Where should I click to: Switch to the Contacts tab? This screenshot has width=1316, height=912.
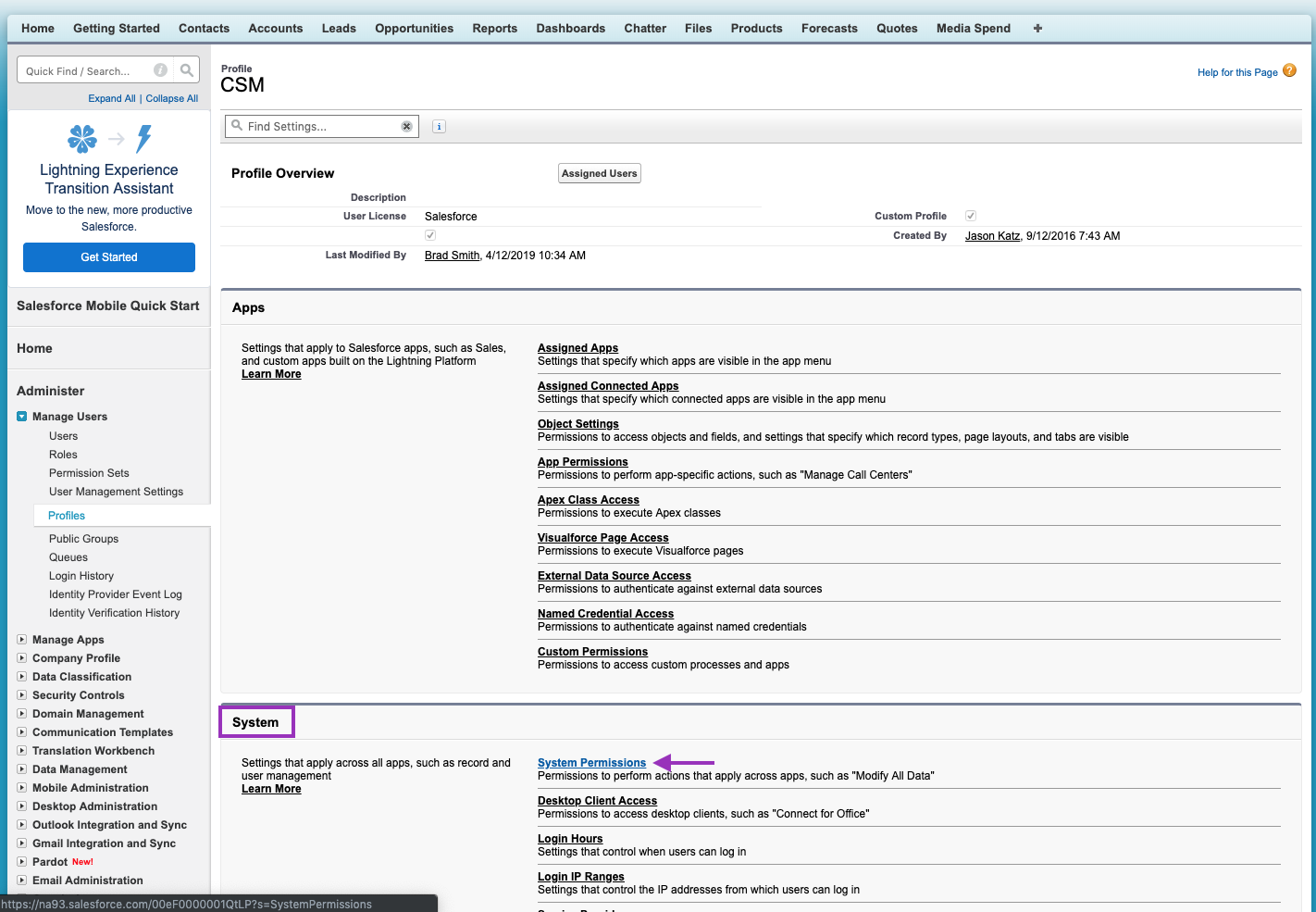click(x=205, y=29)
